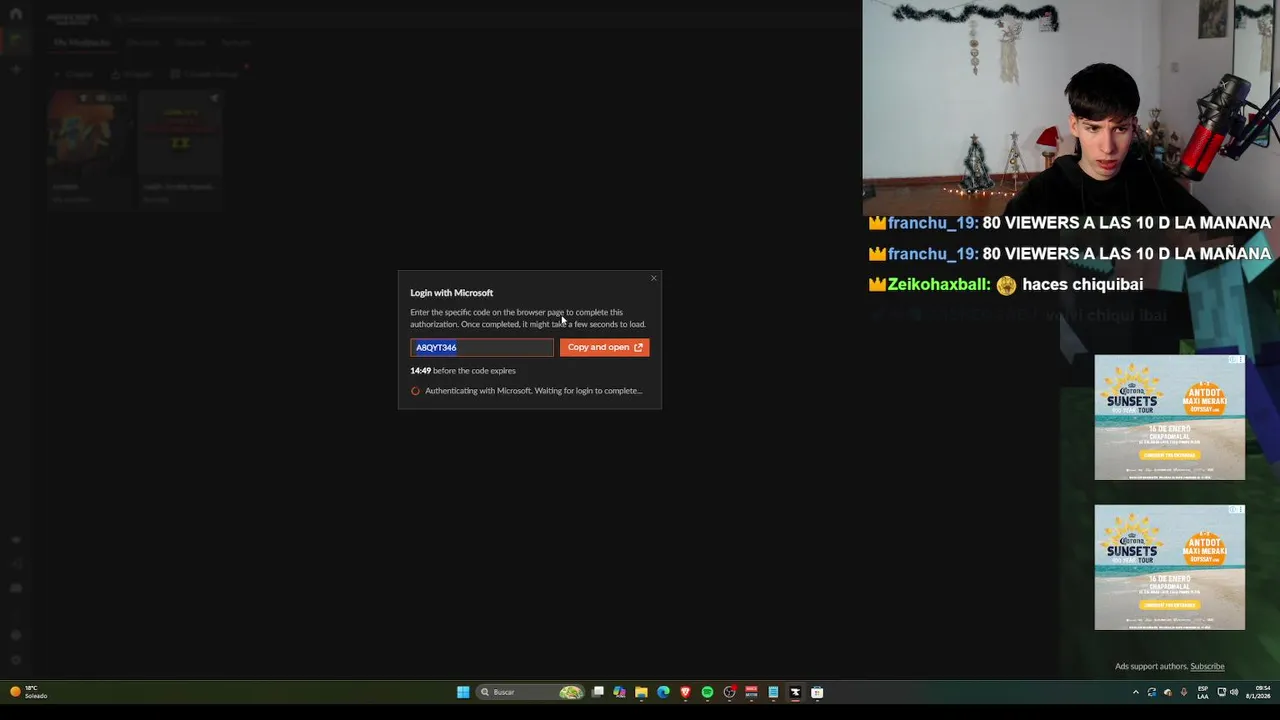
Task: Close the Login with Microsoft dialog
Action: pos(654,278)
